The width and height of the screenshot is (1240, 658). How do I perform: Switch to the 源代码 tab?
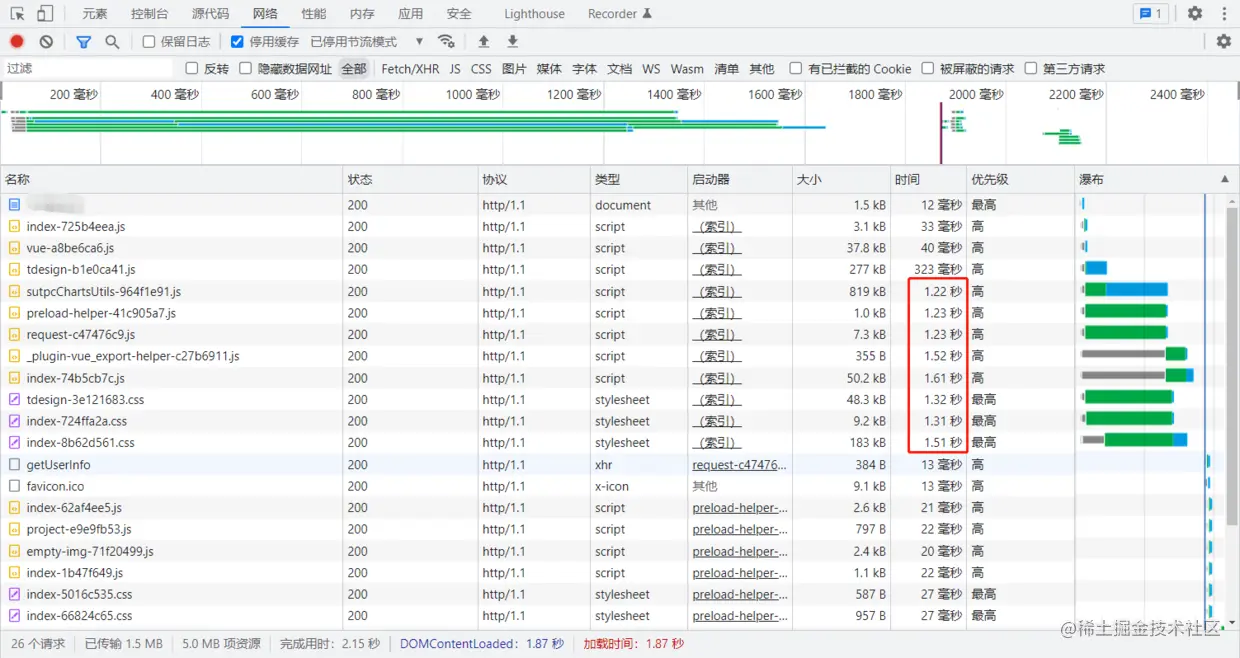coord(210,14)
